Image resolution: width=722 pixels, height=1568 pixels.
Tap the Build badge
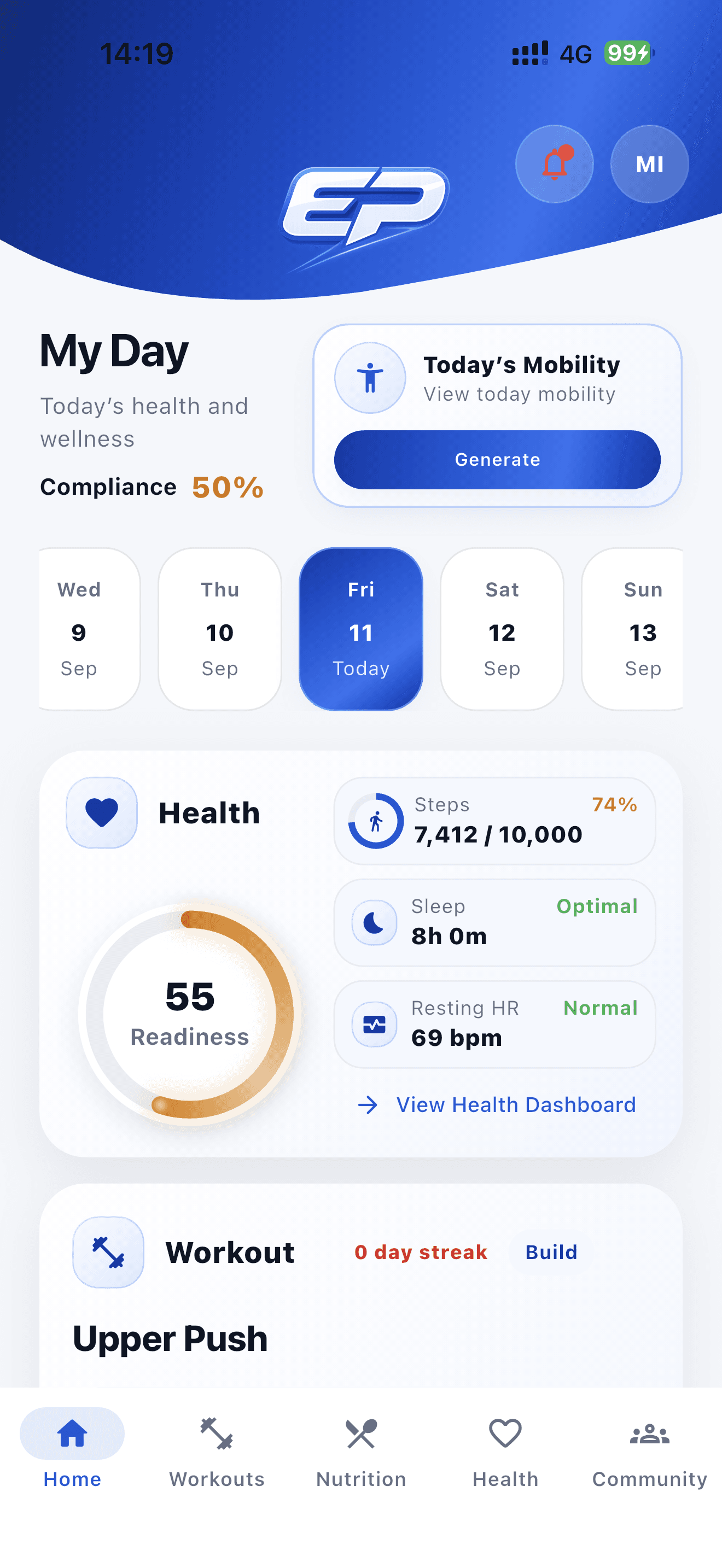coord(551,1252)
